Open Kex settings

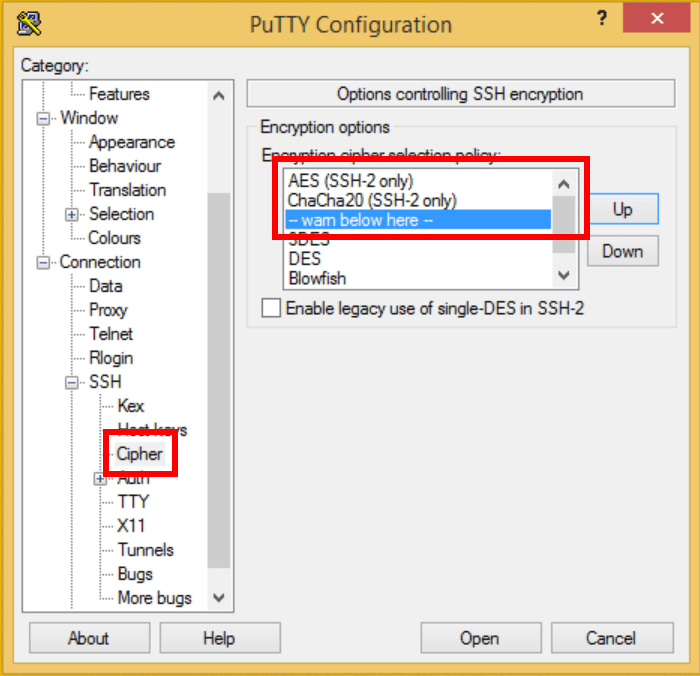click(130, 406)
